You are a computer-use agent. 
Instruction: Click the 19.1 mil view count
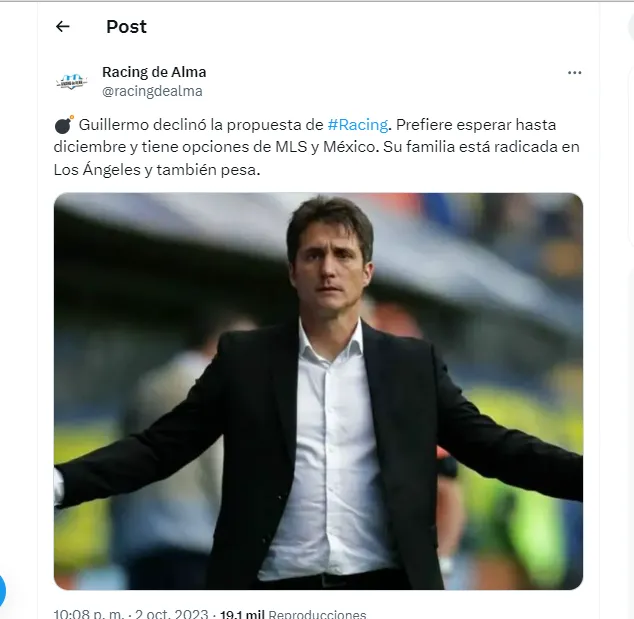[x=243, y=614]
